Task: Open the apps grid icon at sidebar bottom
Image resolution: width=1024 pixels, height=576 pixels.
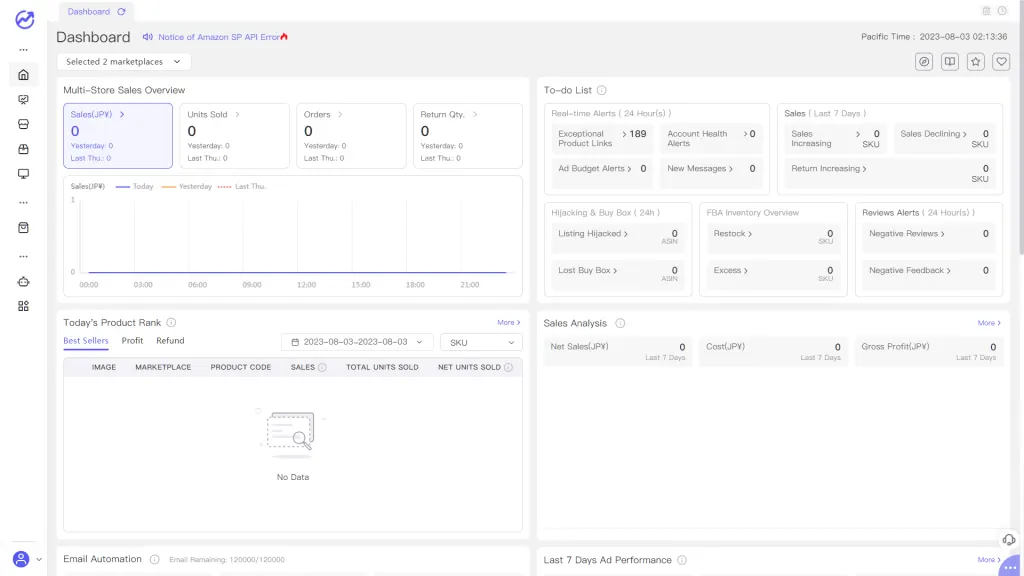Action: tap(23, 306)
